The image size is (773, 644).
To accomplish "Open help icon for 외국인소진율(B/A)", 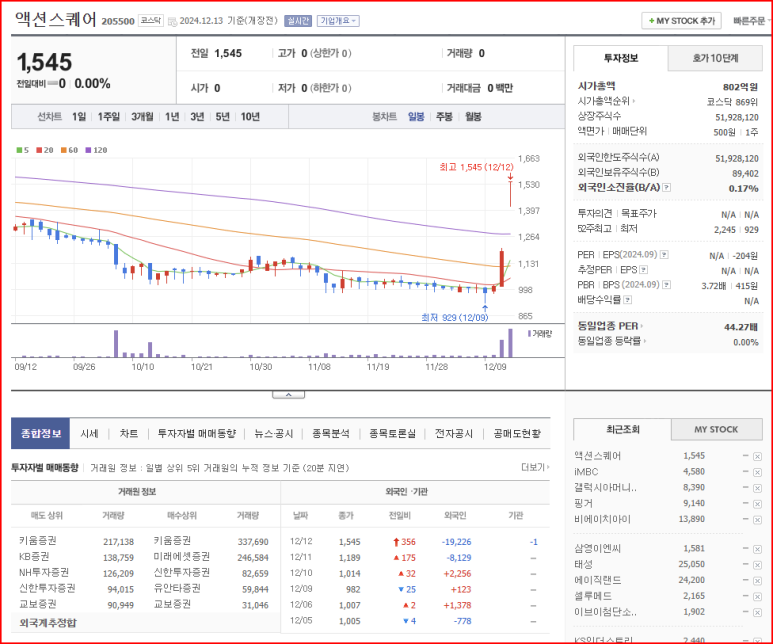I will (667, 187).
